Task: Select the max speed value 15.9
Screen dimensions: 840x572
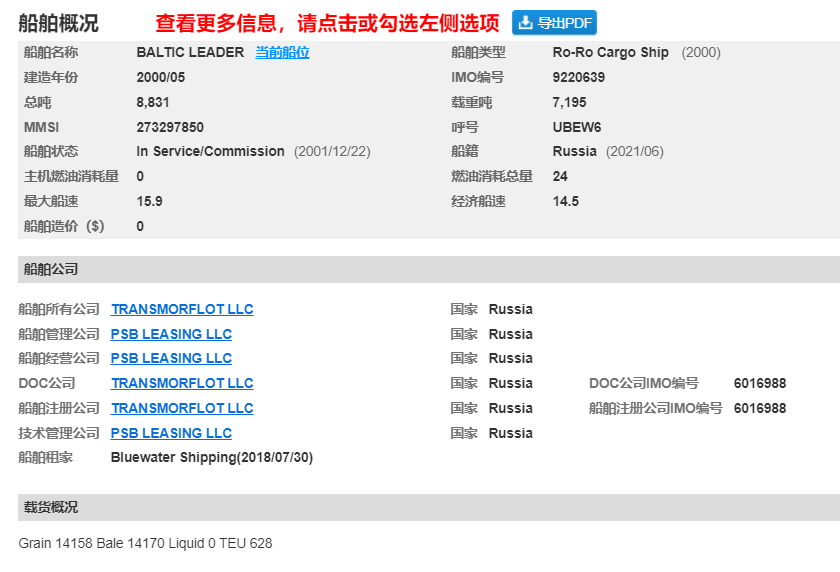Action: [x=149, y=201]
